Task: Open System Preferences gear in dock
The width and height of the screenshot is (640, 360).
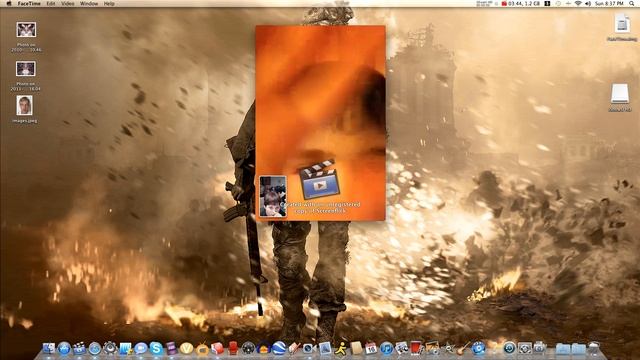Action: pos(110,348)
